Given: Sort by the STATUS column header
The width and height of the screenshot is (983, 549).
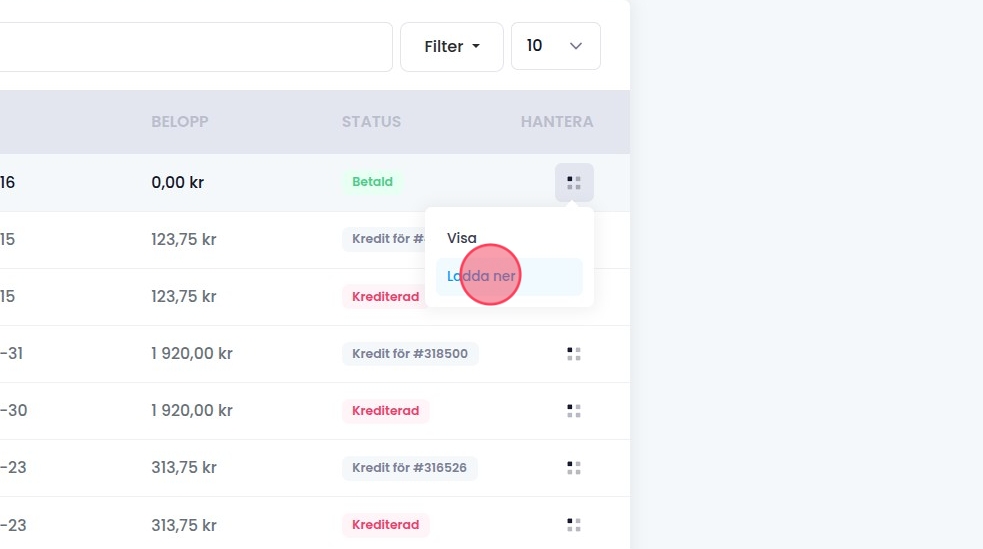Looking at the screenshot, I should [371, 122].
